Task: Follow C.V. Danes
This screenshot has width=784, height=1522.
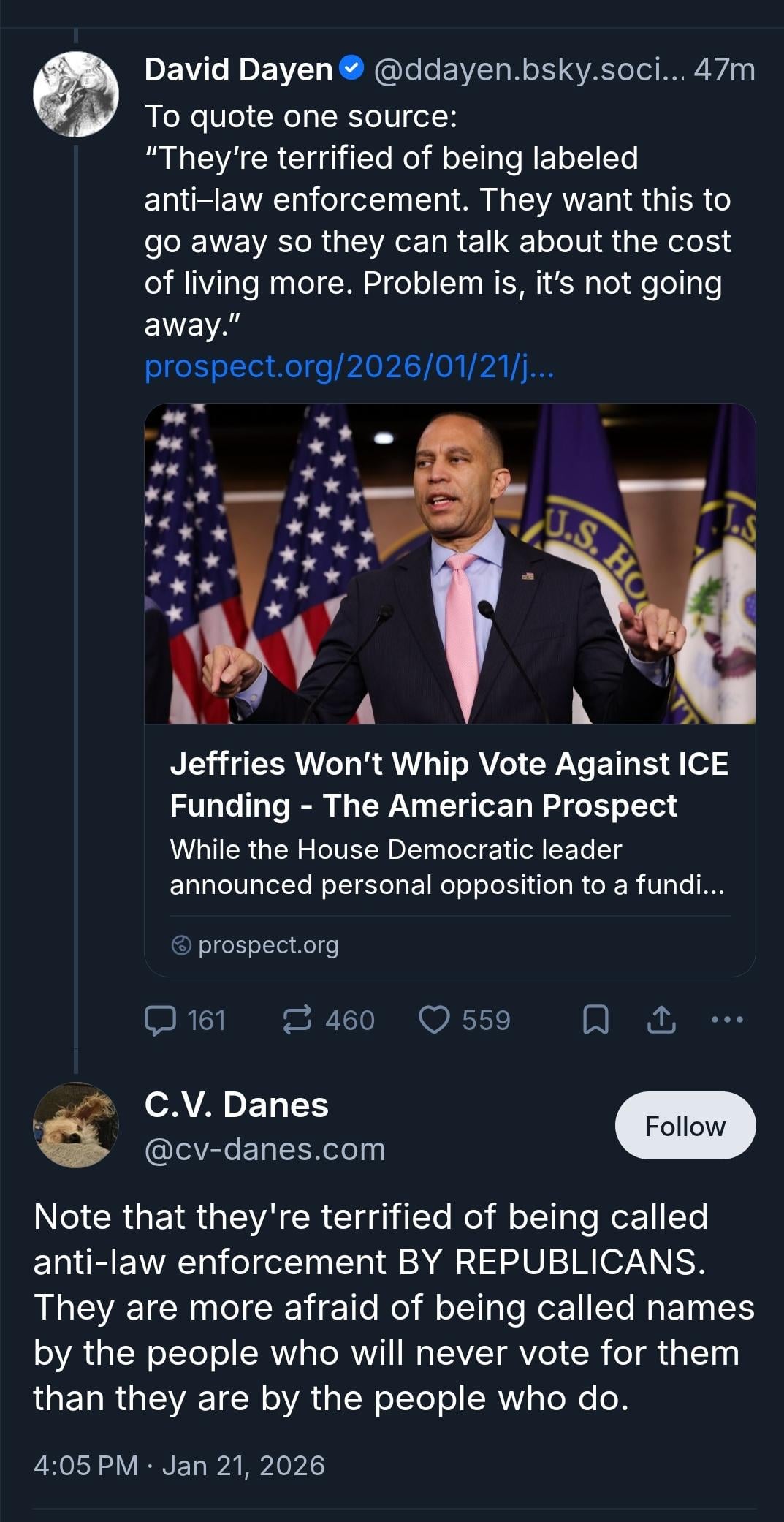Action: (x=685, y=1126)
